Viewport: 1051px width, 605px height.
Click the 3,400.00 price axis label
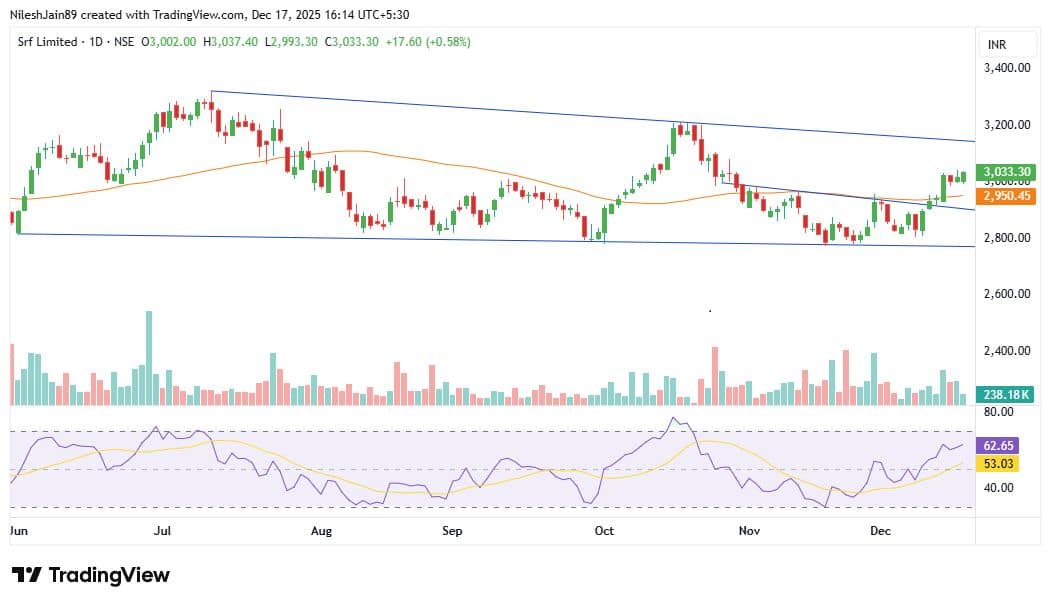point(1007,68)
